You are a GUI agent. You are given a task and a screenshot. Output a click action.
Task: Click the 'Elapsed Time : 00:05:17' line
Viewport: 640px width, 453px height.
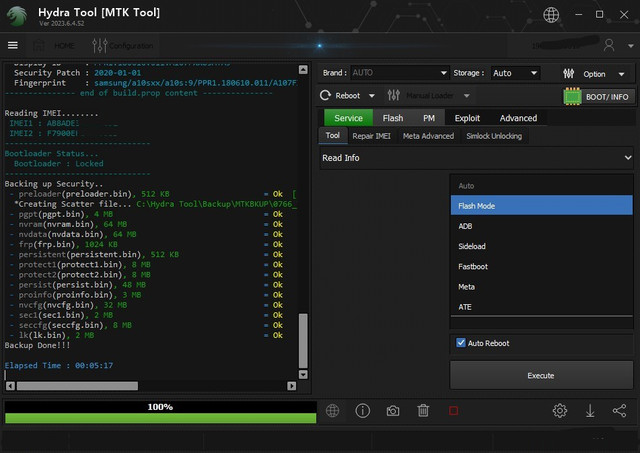(x=59, y=366)
